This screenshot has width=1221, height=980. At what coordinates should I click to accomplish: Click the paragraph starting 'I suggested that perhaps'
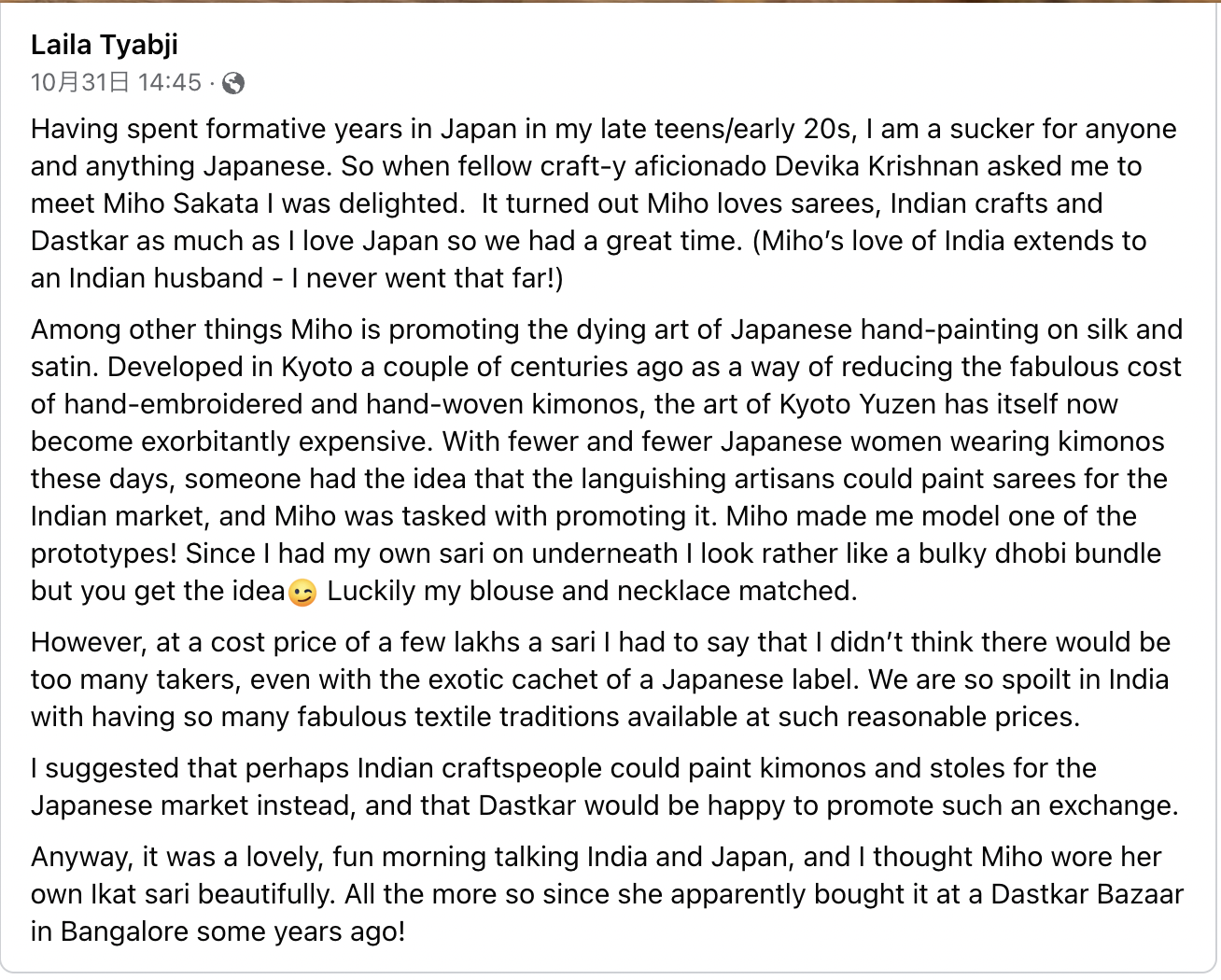pos(597,787)
